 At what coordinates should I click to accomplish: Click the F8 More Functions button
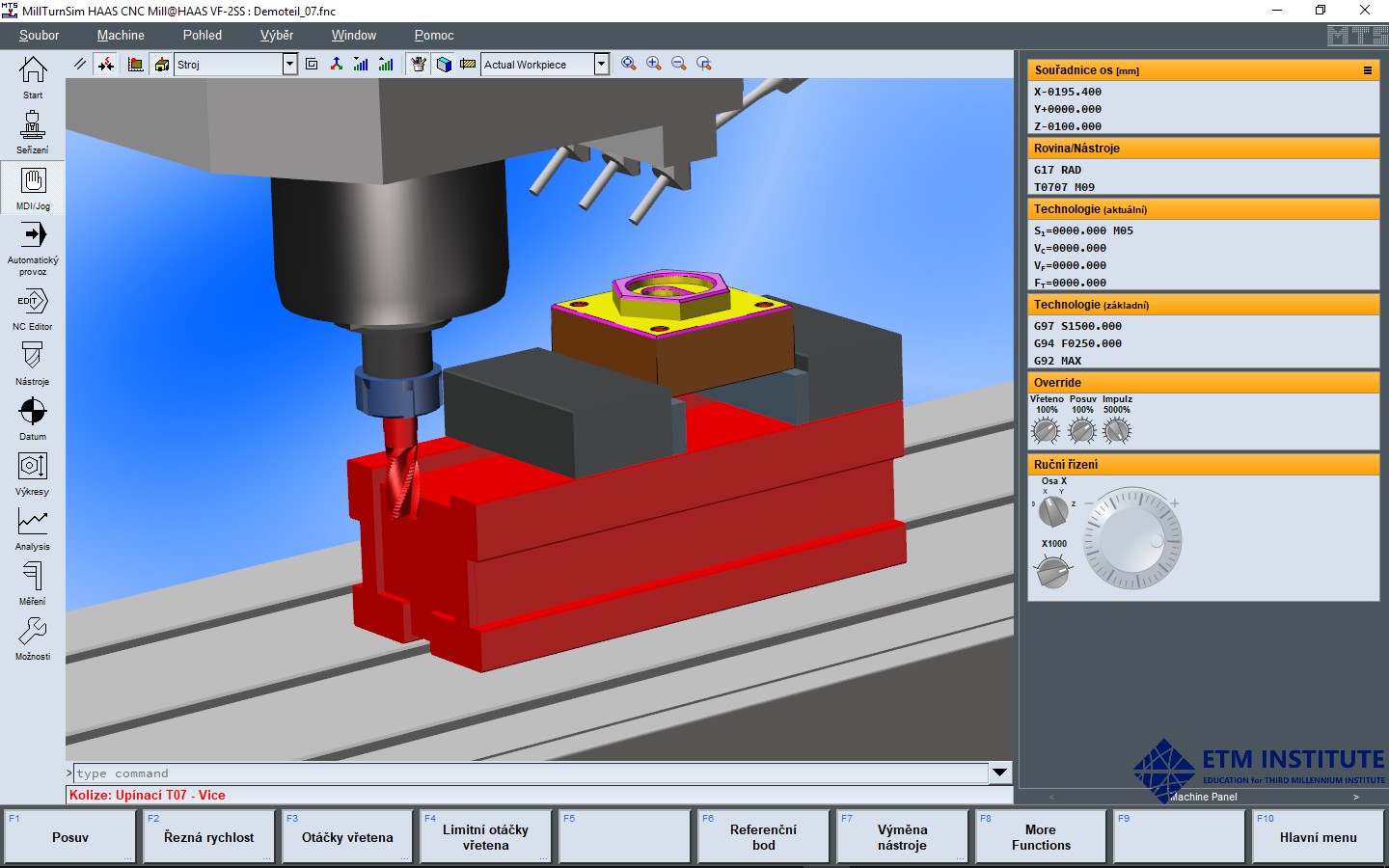click(x=1041, y=837)
